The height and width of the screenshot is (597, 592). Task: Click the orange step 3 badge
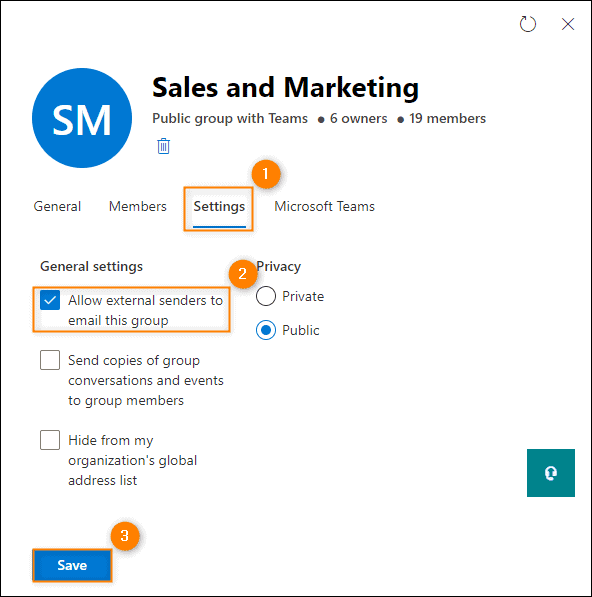point(124,536)
